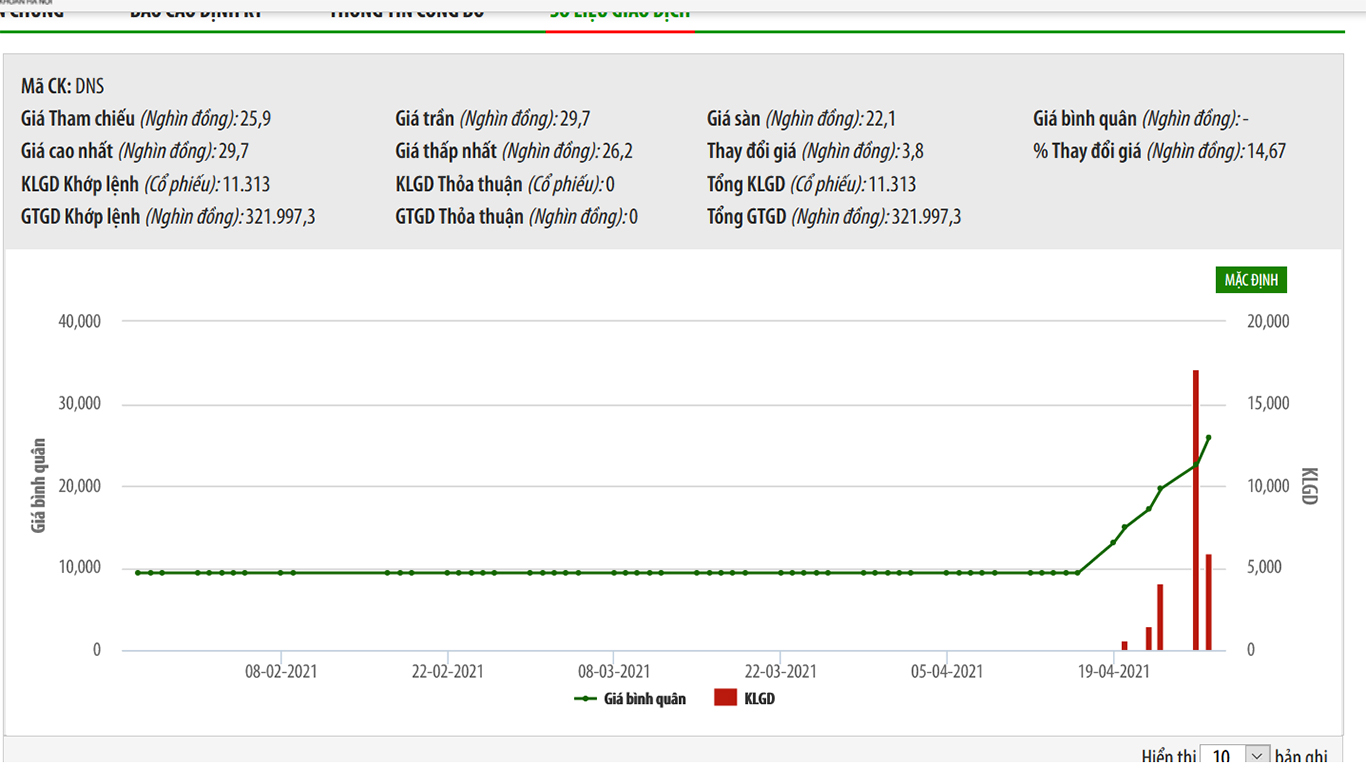
Task: Open the Báo cáo định kỳ tab
Action: (x=196, y=12)
